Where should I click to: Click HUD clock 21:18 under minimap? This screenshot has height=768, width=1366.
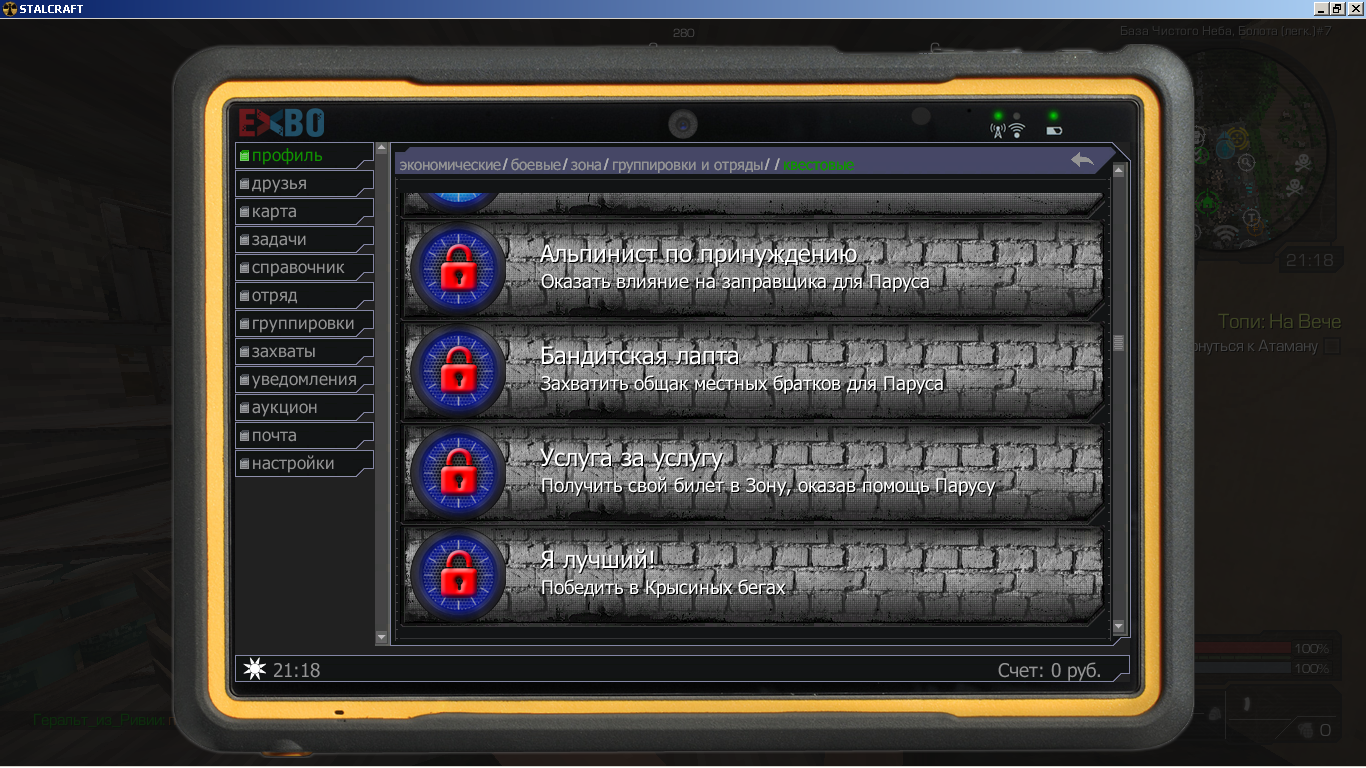(1309, 261)
